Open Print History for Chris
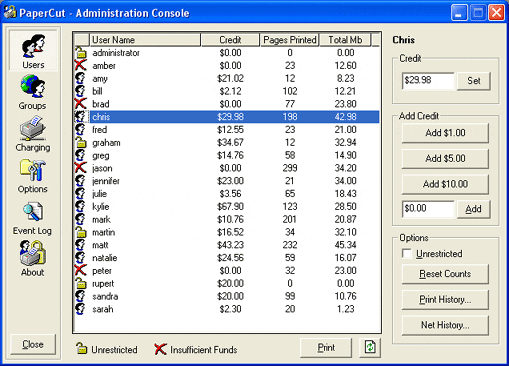This screenshot has width=509, height=366. pos(445,300)
